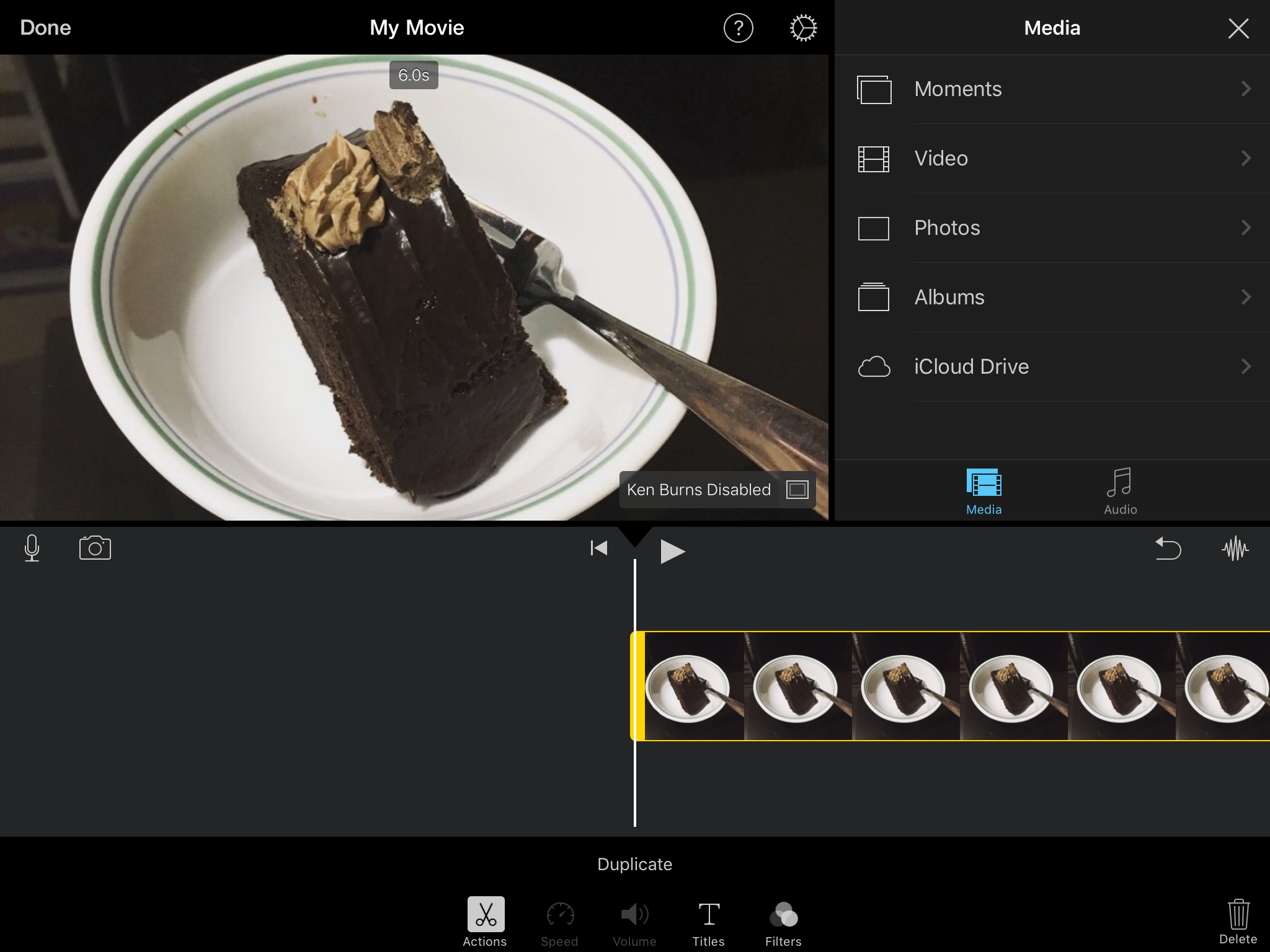Open the help question mark icon
This screenshot has height=952, width=1270.
coord(738,29)
